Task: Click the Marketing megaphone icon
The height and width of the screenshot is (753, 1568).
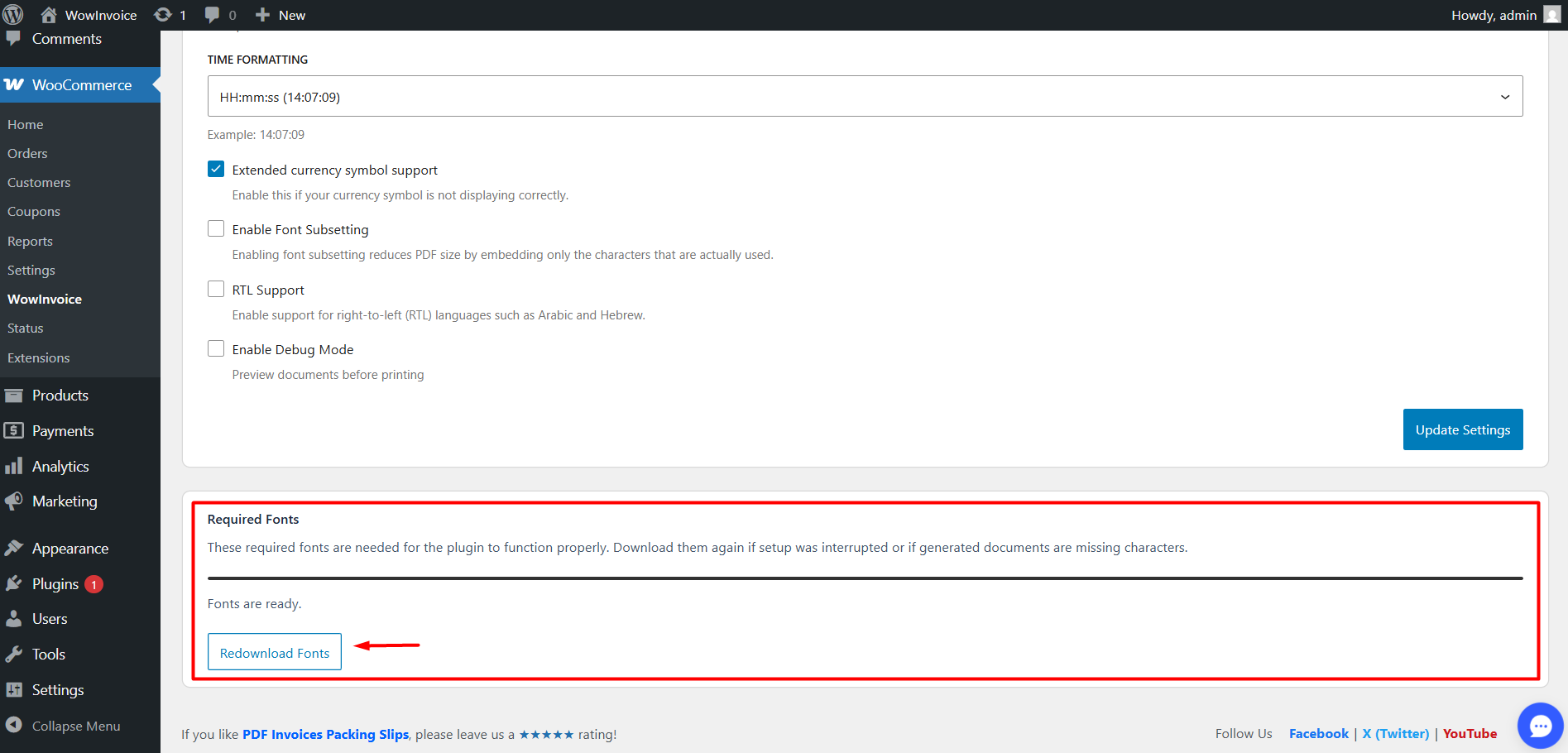Action: point(14,501)
